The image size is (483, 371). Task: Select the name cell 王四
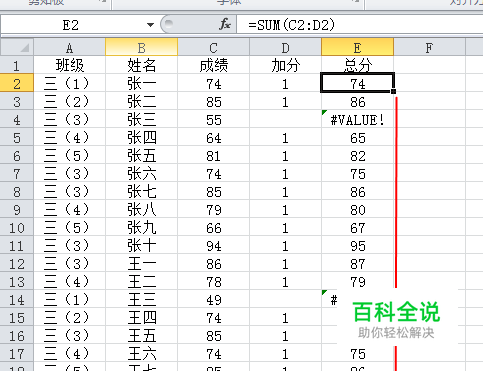click(x=141, y=317)
